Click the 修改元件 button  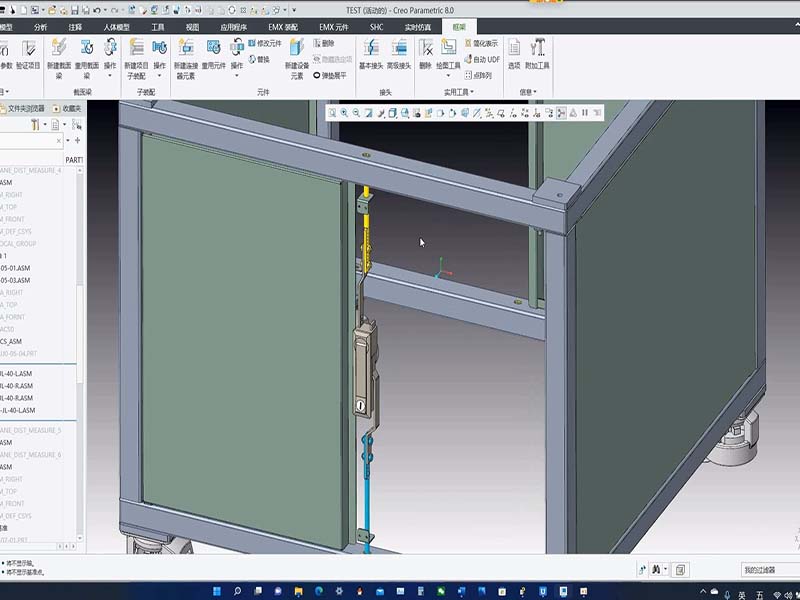(x=265, y=44)
